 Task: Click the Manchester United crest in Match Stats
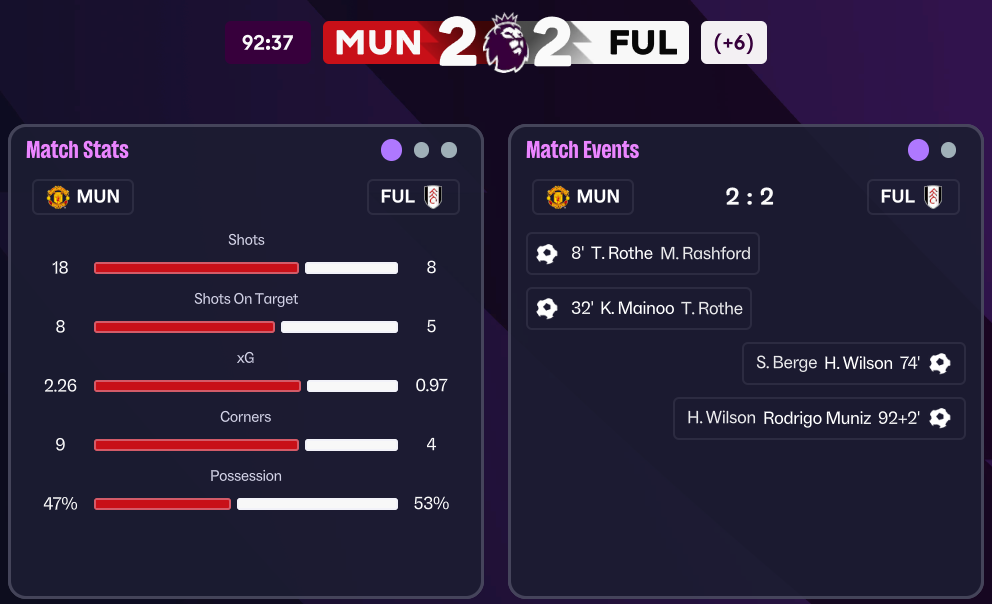point(58,197)
